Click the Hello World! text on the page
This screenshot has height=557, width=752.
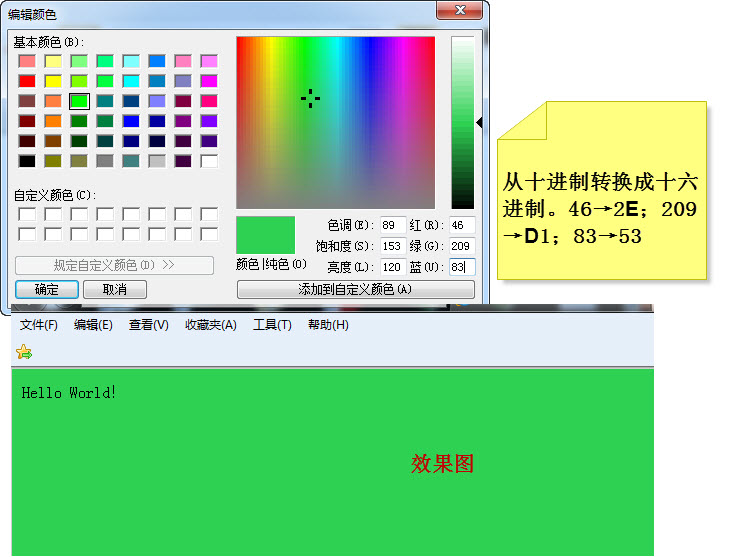click(x=69, y=392)
